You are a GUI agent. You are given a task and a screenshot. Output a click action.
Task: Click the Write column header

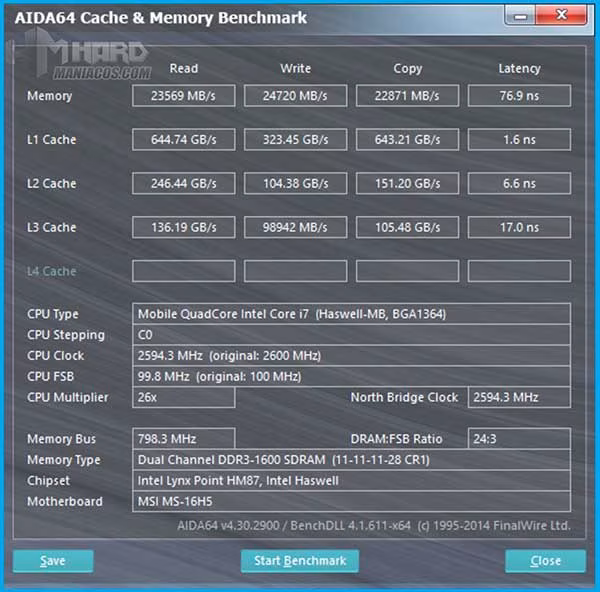[x=295, y=68]
